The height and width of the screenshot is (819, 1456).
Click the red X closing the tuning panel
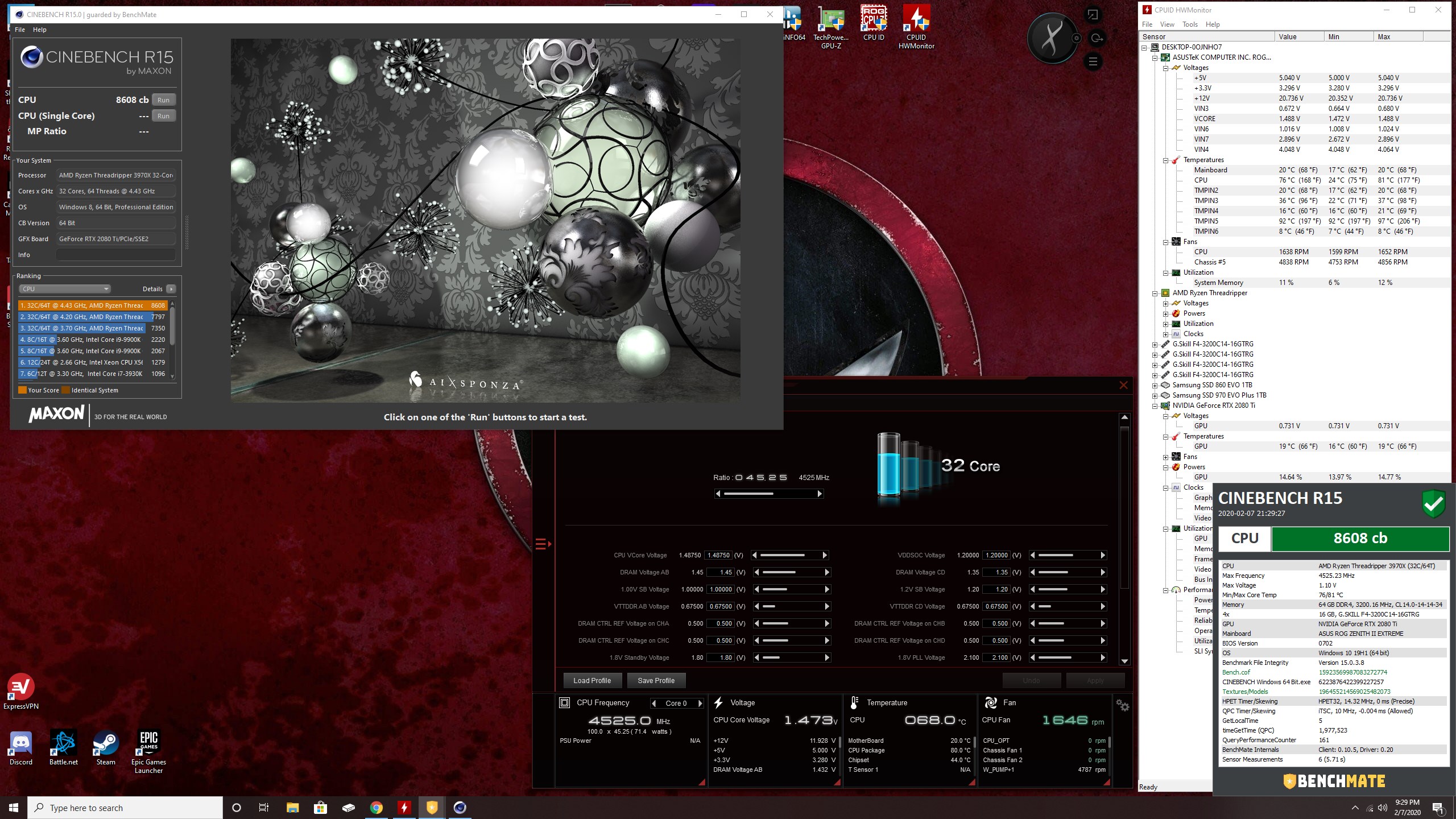(1123, 385)
